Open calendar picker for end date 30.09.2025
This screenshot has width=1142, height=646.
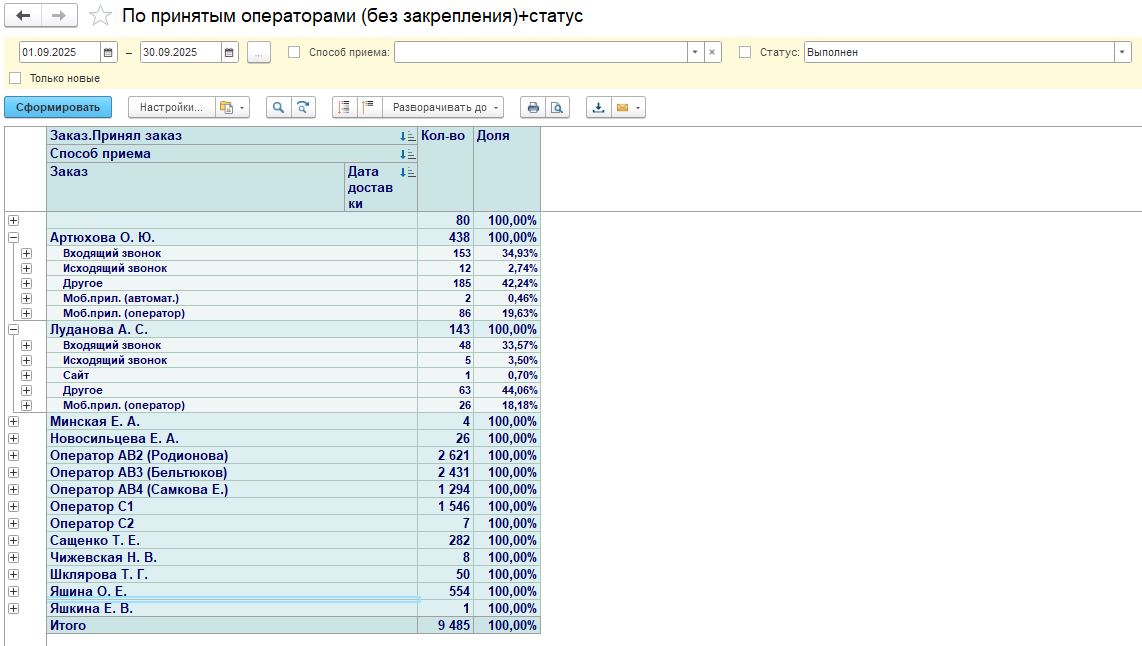pos(229,52)
